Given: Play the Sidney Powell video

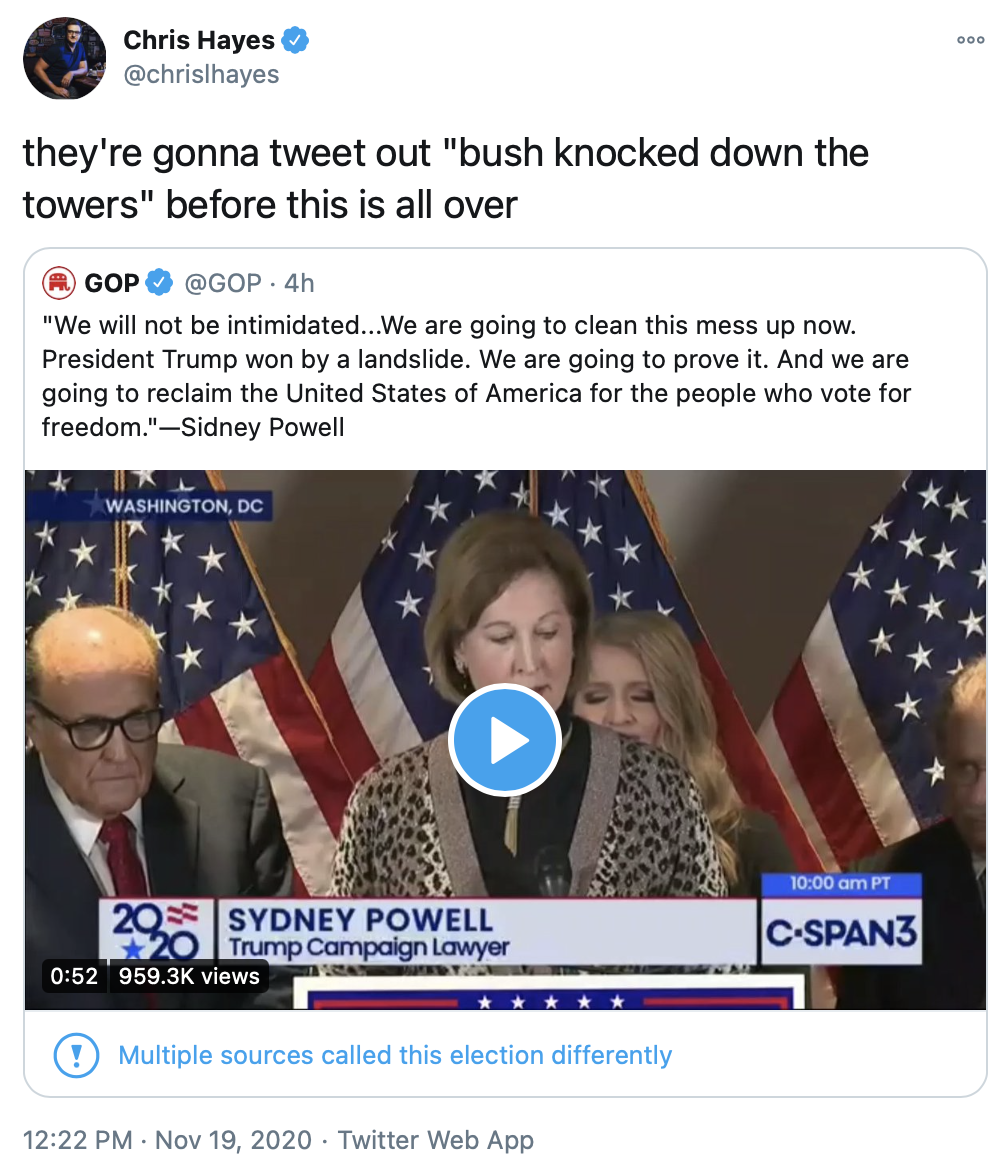Looking at the screenshot, I should click(x=503, y=740).
